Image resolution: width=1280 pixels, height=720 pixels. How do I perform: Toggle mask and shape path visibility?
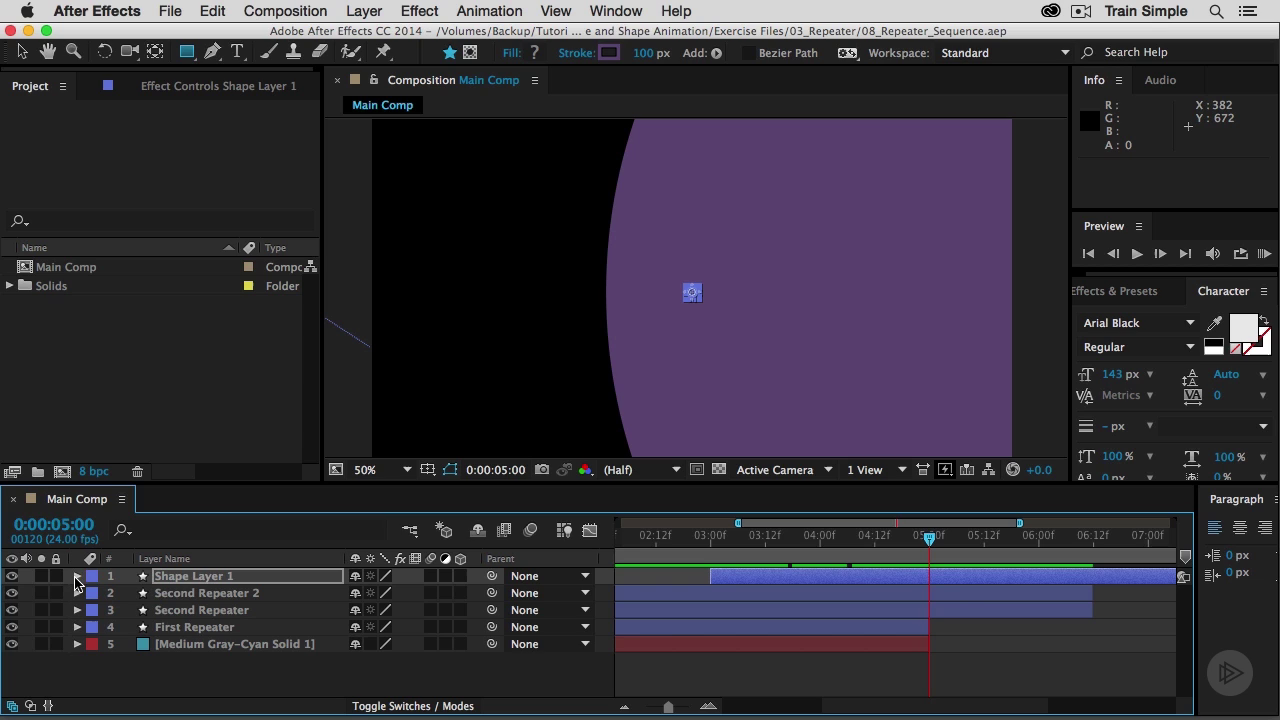click(450, 470)
